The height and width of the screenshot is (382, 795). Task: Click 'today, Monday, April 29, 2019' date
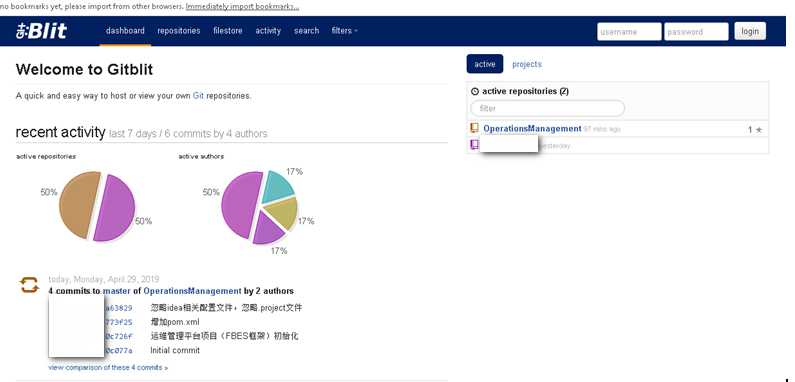click(103, 279)
